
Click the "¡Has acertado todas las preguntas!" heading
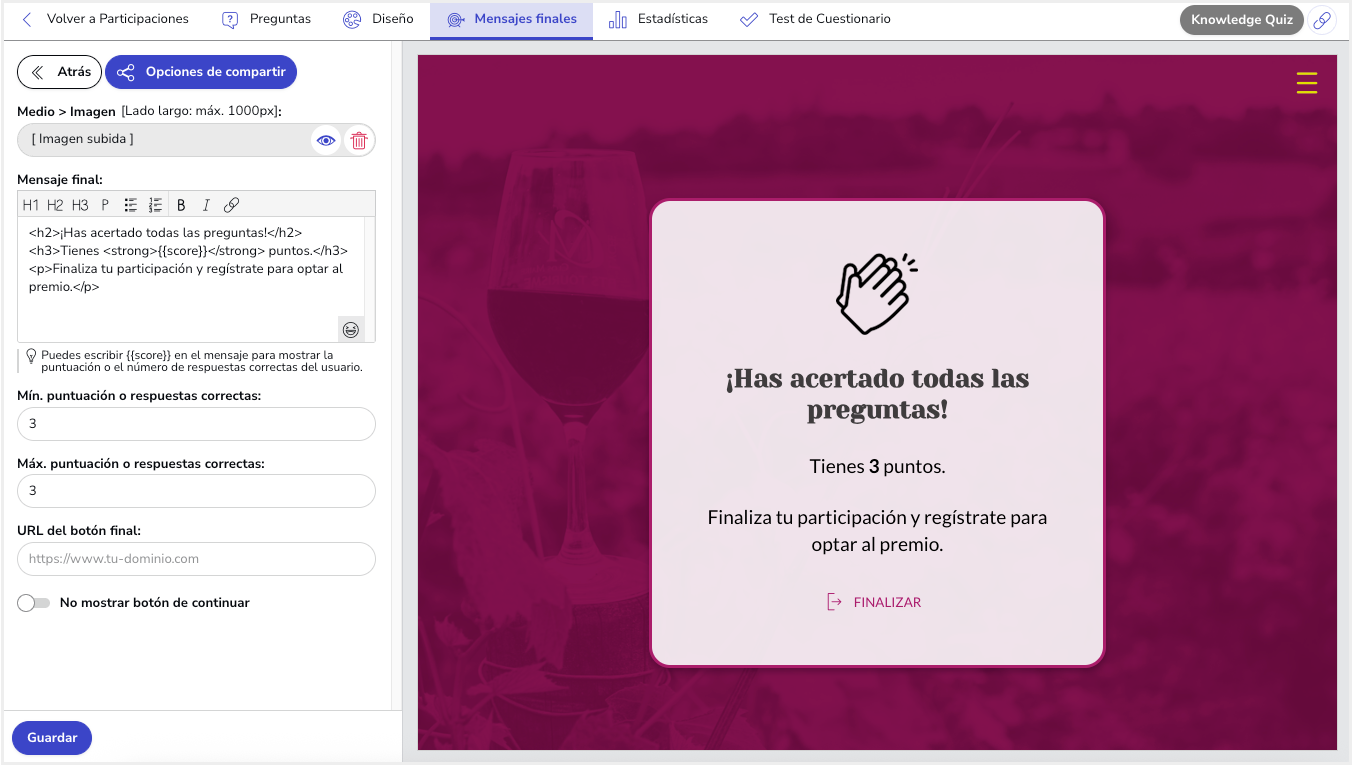point(877,394)
